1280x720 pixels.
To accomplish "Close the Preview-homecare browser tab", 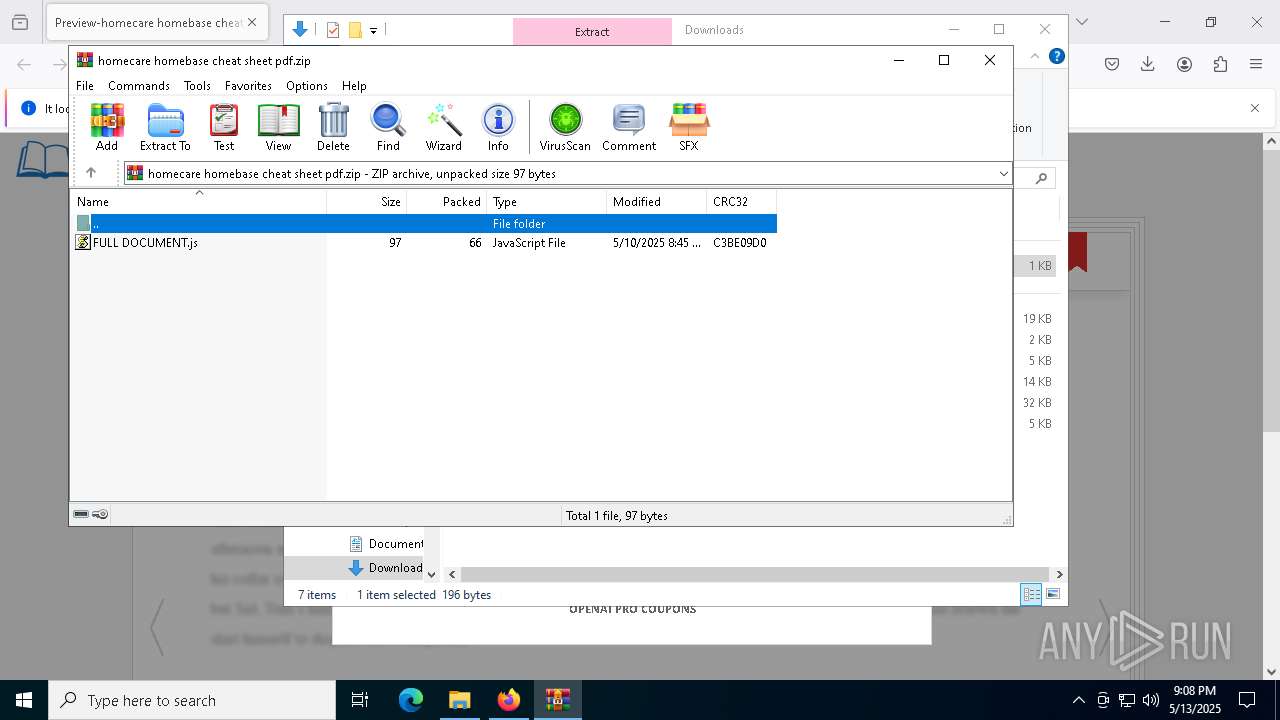I will (x=251, y=22).
